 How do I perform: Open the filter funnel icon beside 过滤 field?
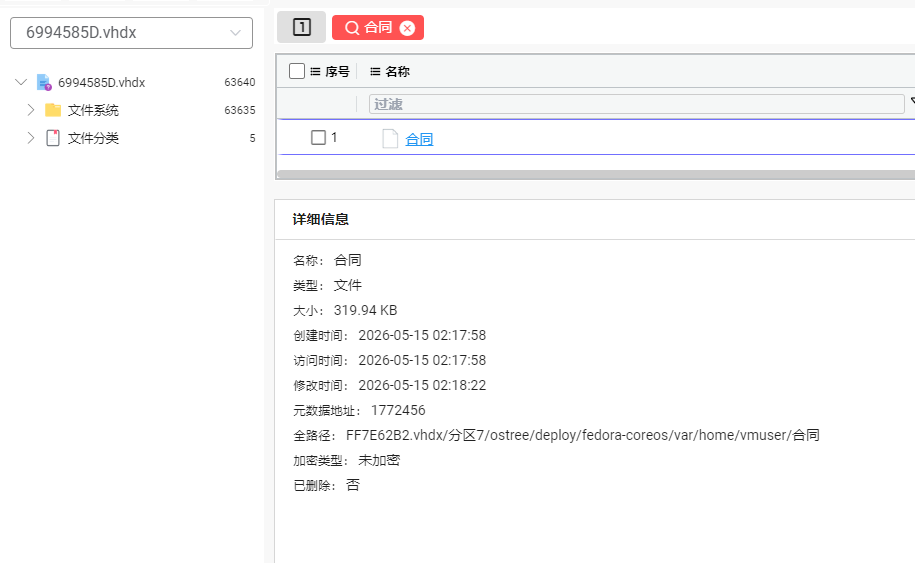(x=912, y=102)
